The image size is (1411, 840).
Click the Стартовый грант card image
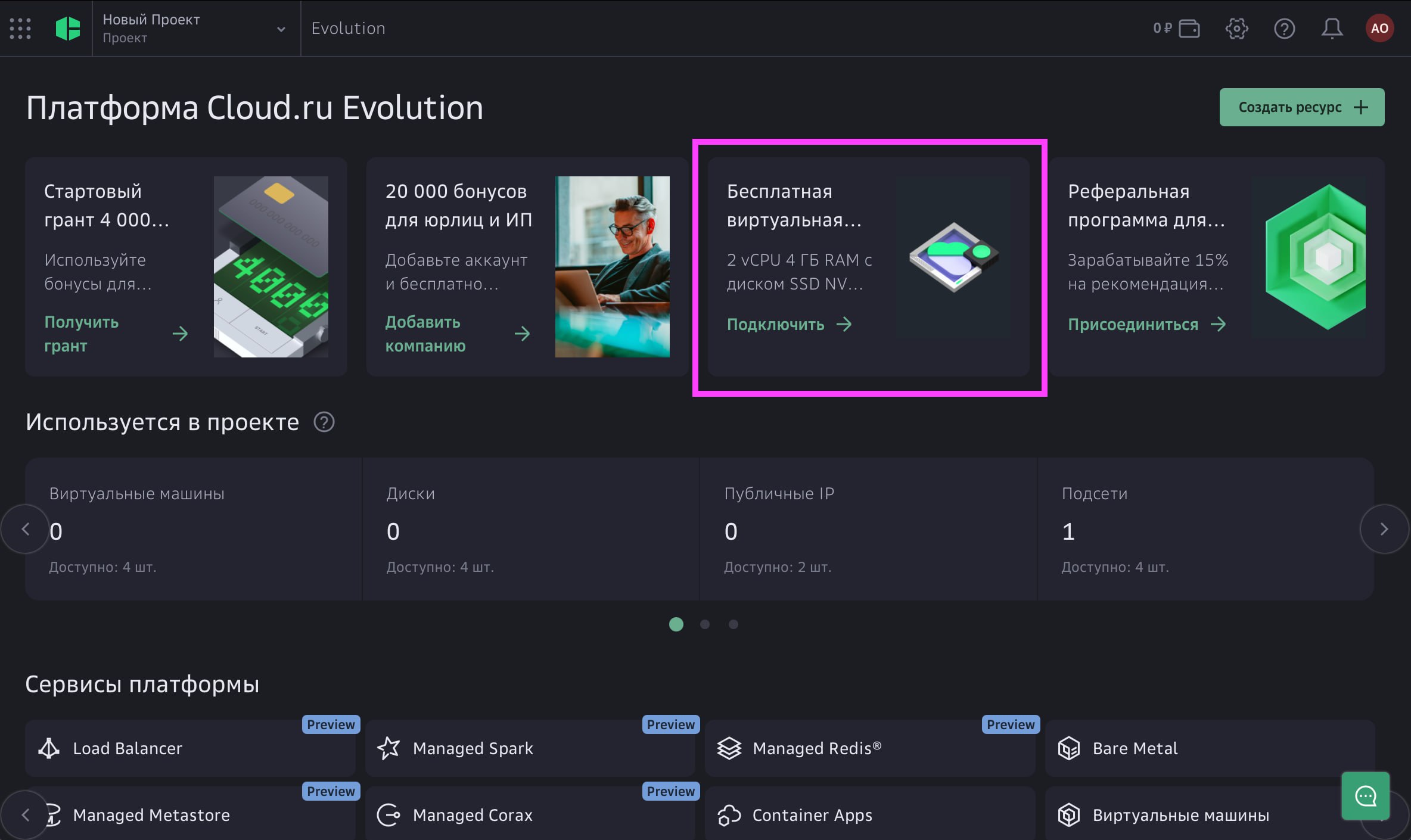coord(271,267)
